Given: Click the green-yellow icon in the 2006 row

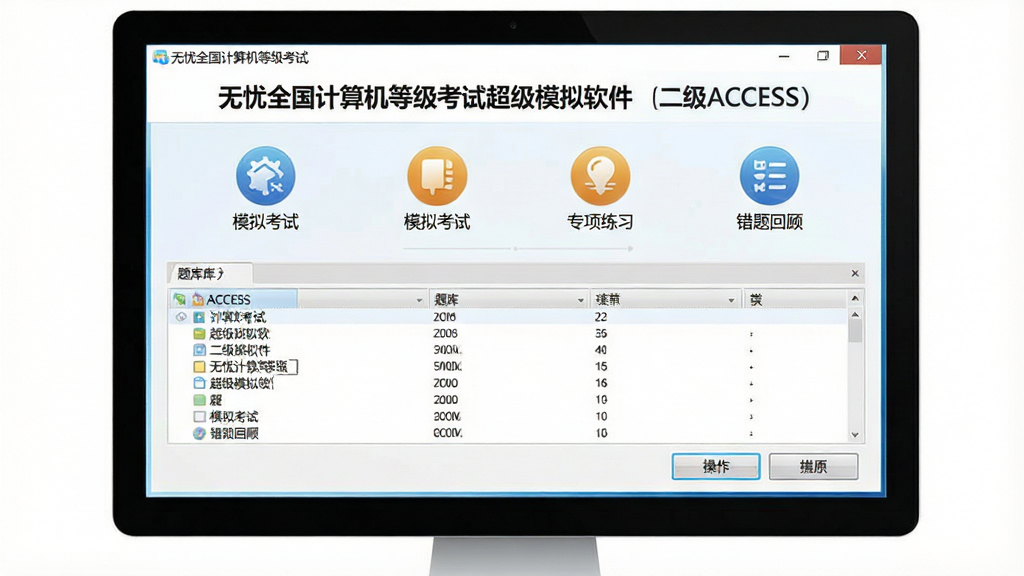Looking at the screenshot, I should [x=199, y=334].
